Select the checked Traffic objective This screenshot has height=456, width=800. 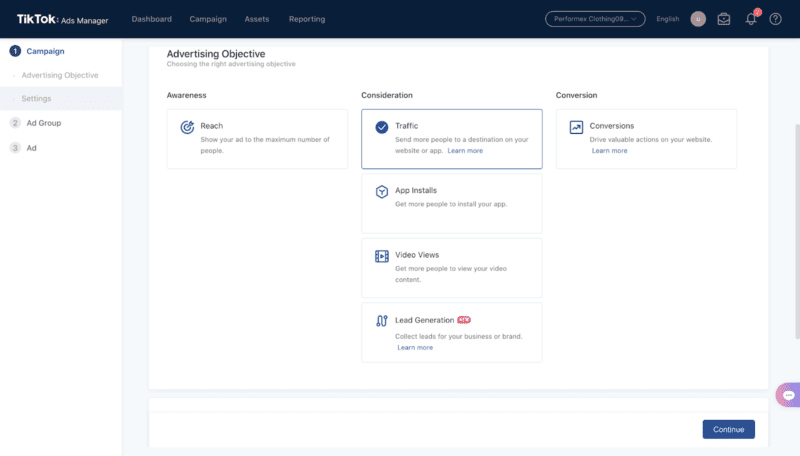coord(451,138)
